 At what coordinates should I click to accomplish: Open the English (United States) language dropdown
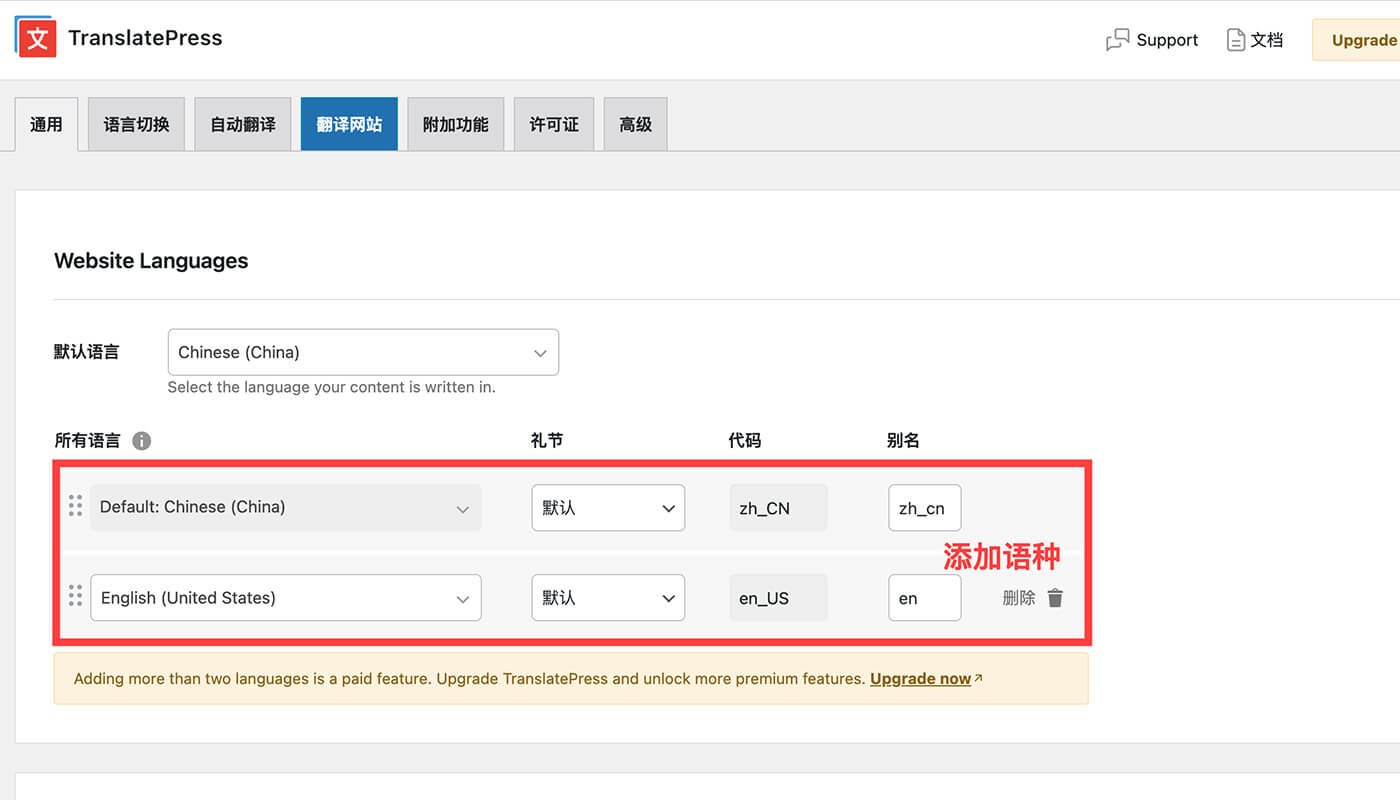pos(285,598)
